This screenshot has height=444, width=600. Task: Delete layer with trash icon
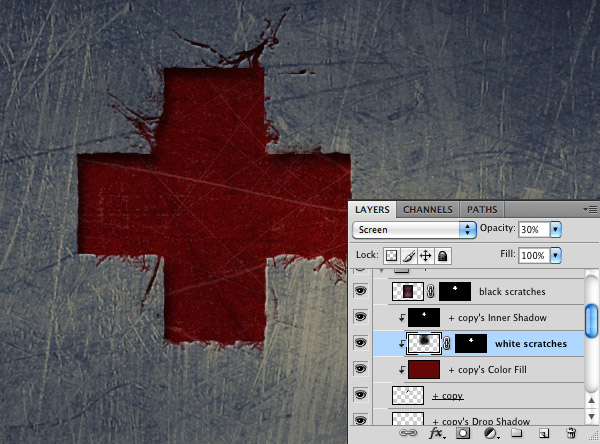571,433
